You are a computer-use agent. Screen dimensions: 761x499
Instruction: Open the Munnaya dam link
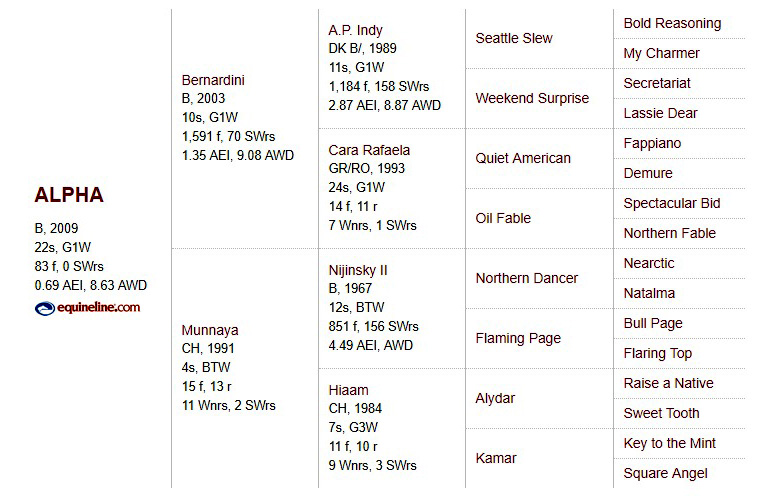(210, 330)
